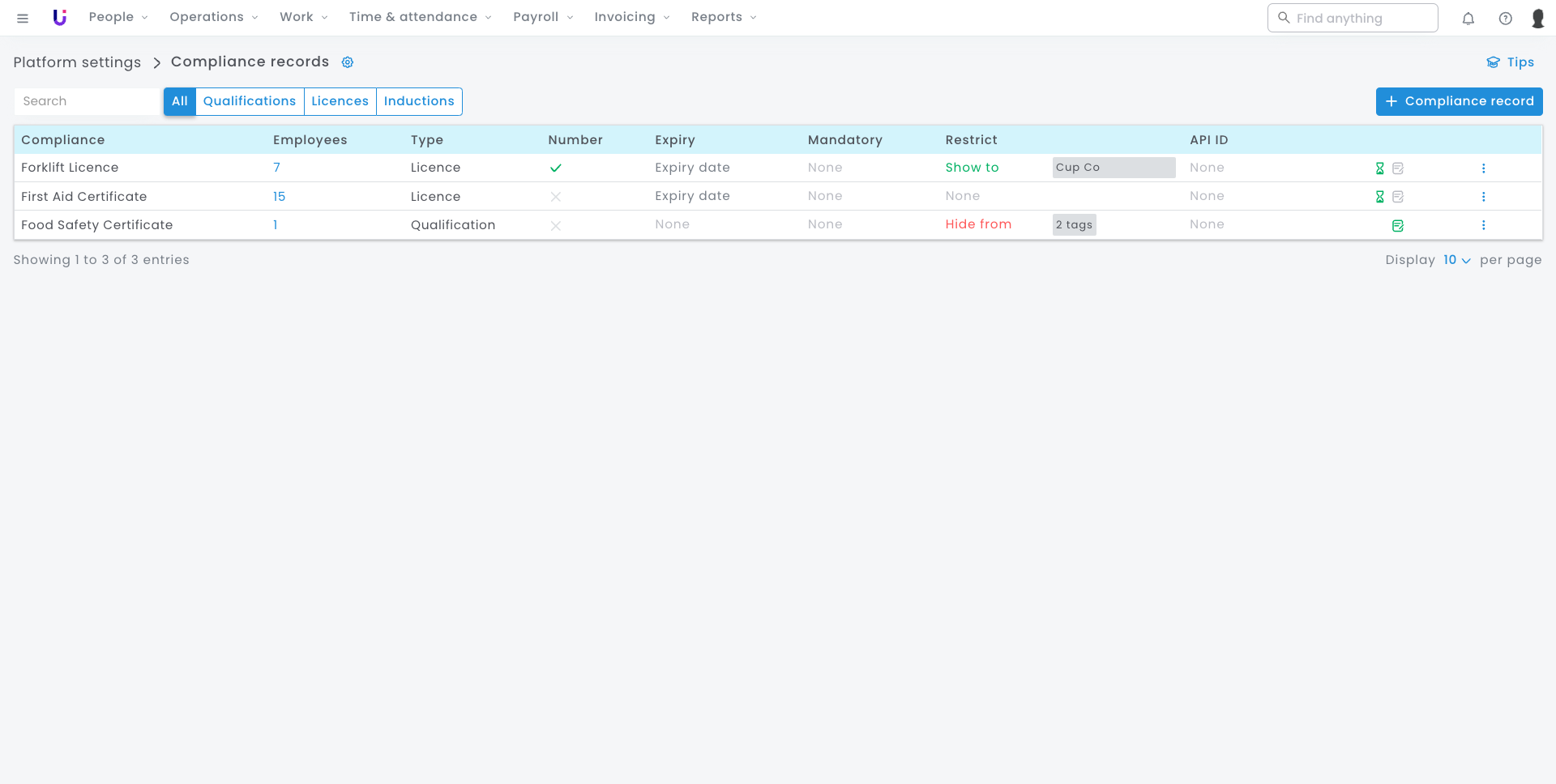Screen dimensions: 1556x784
Task: Open three-dot menu for First Aid Certificate
Action: pyautogui.click(x=1483, y=197)
